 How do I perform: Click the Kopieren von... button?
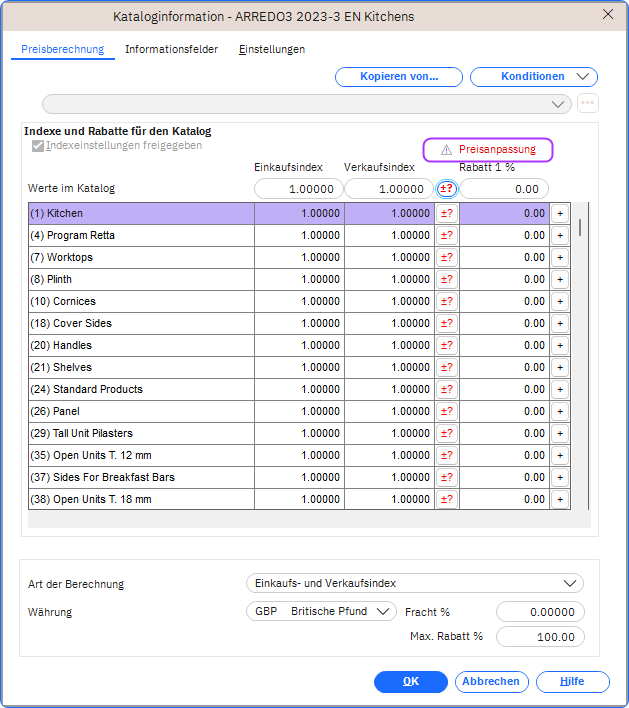coord(398,77)
